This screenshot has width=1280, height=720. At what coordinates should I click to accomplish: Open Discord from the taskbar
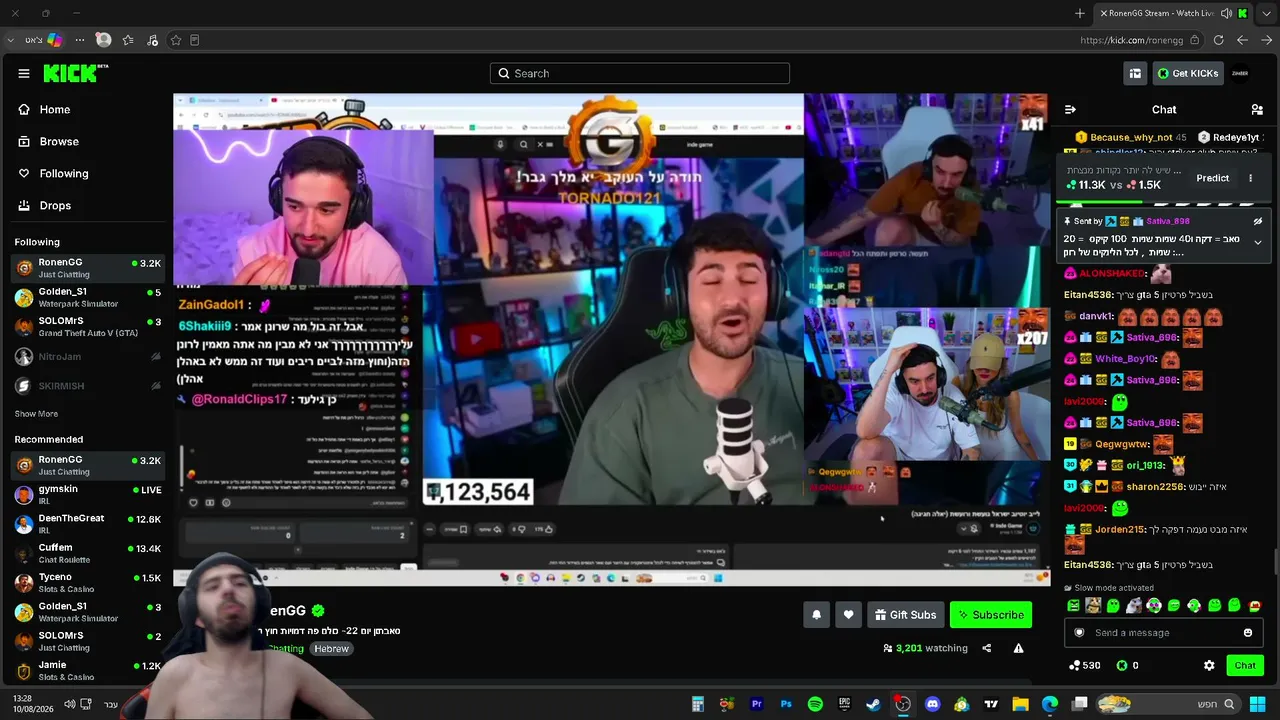[x=933, y=705]
